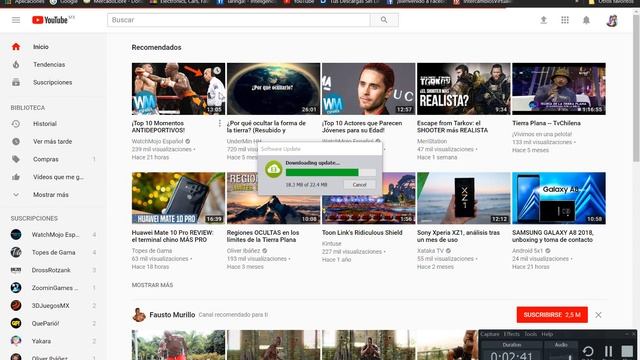Open Ver más tarde list
Screen dimensions: 640x360
(53, 142)
